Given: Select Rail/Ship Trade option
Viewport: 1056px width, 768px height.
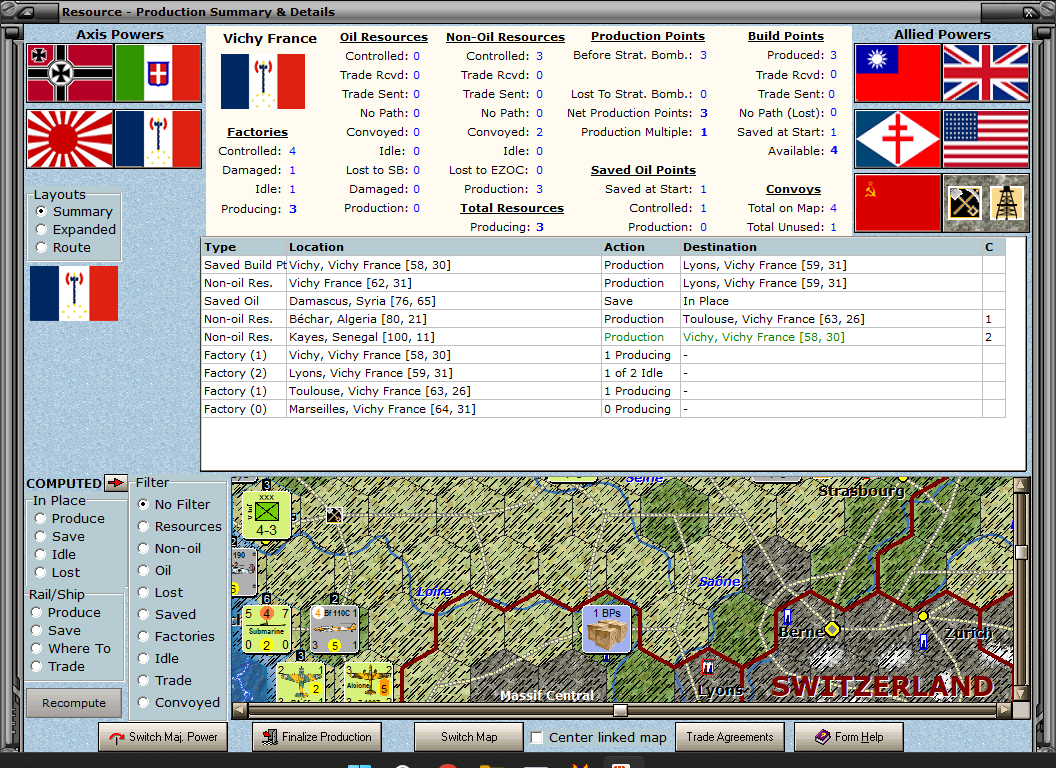Looking at the screenshot, I should coord(58,667).
